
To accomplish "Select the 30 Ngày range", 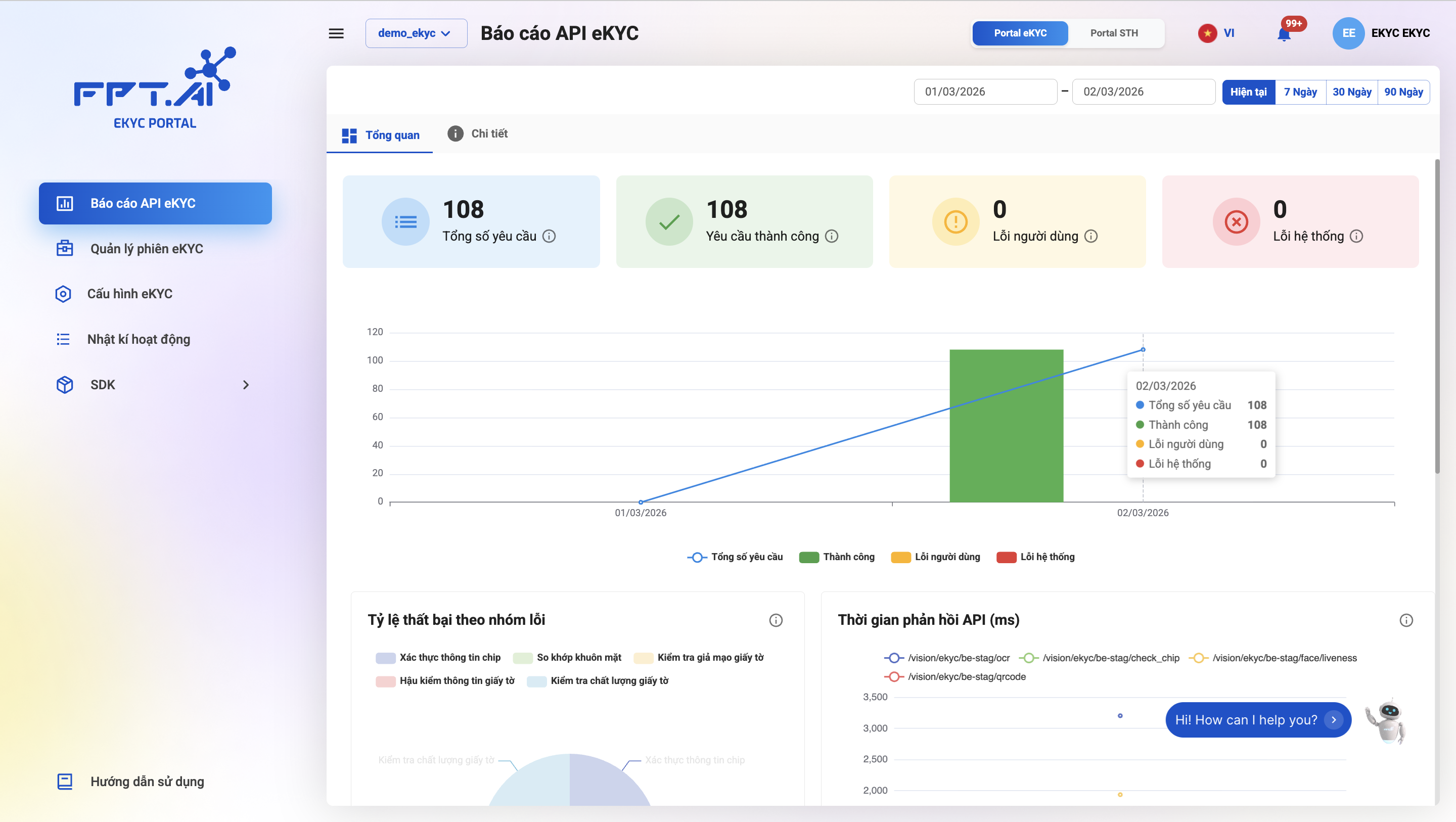I will pyautogui.click(x=1351, y=92).
